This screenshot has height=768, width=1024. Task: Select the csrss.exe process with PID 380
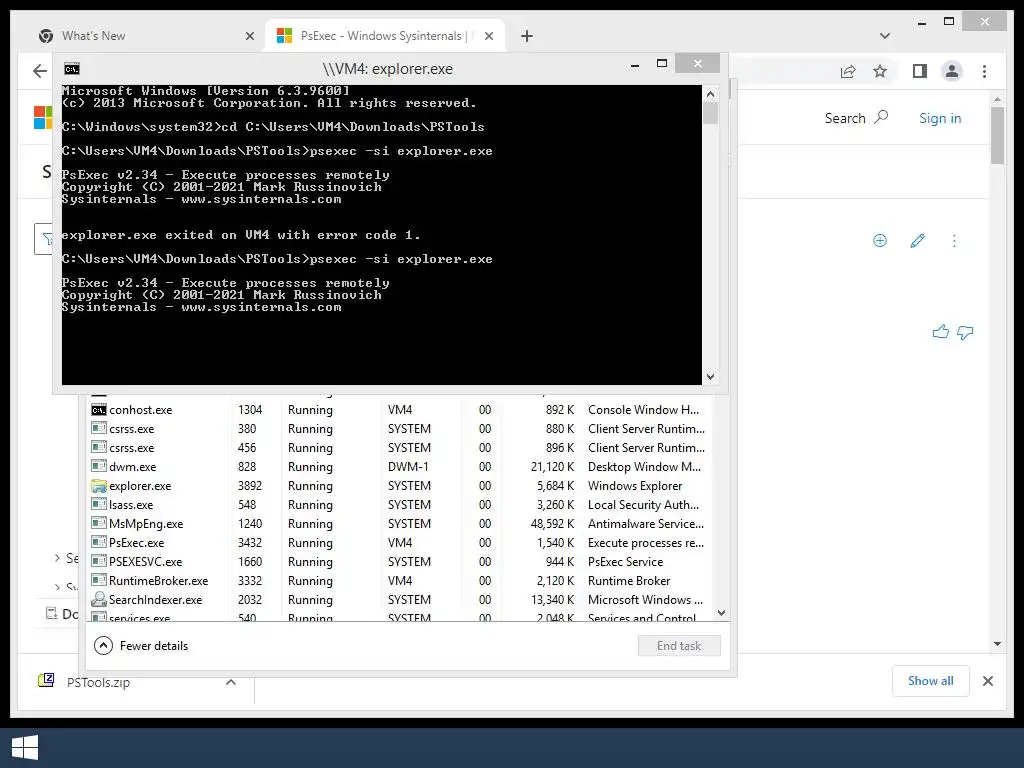(x=400, y=428)
